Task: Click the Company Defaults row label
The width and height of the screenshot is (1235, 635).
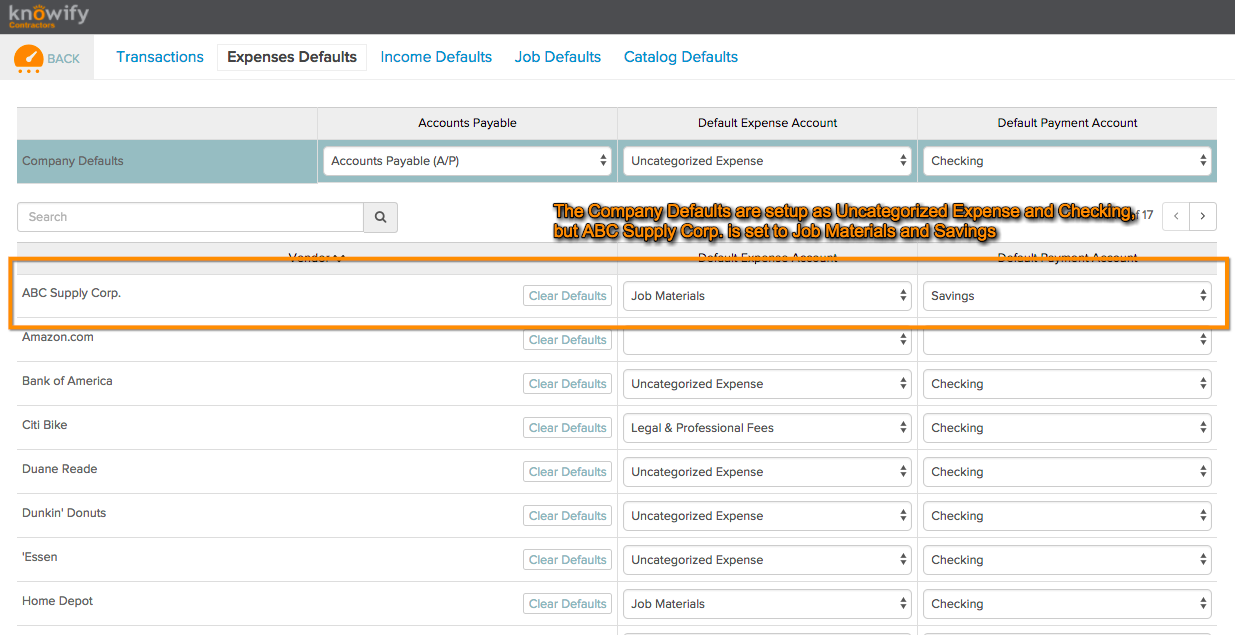Action: pyautogui.click(x=73, y=161)
